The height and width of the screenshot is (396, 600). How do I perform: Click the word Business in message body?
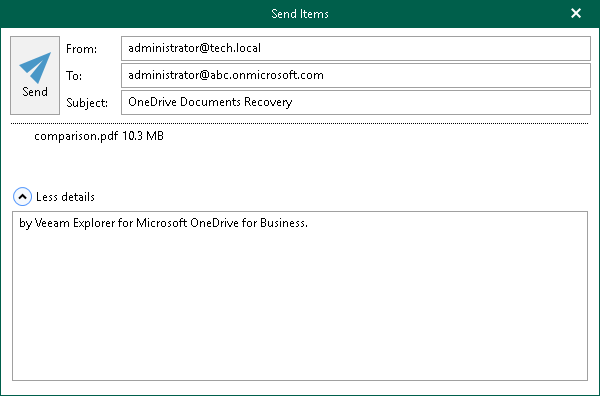coord(284,223)
